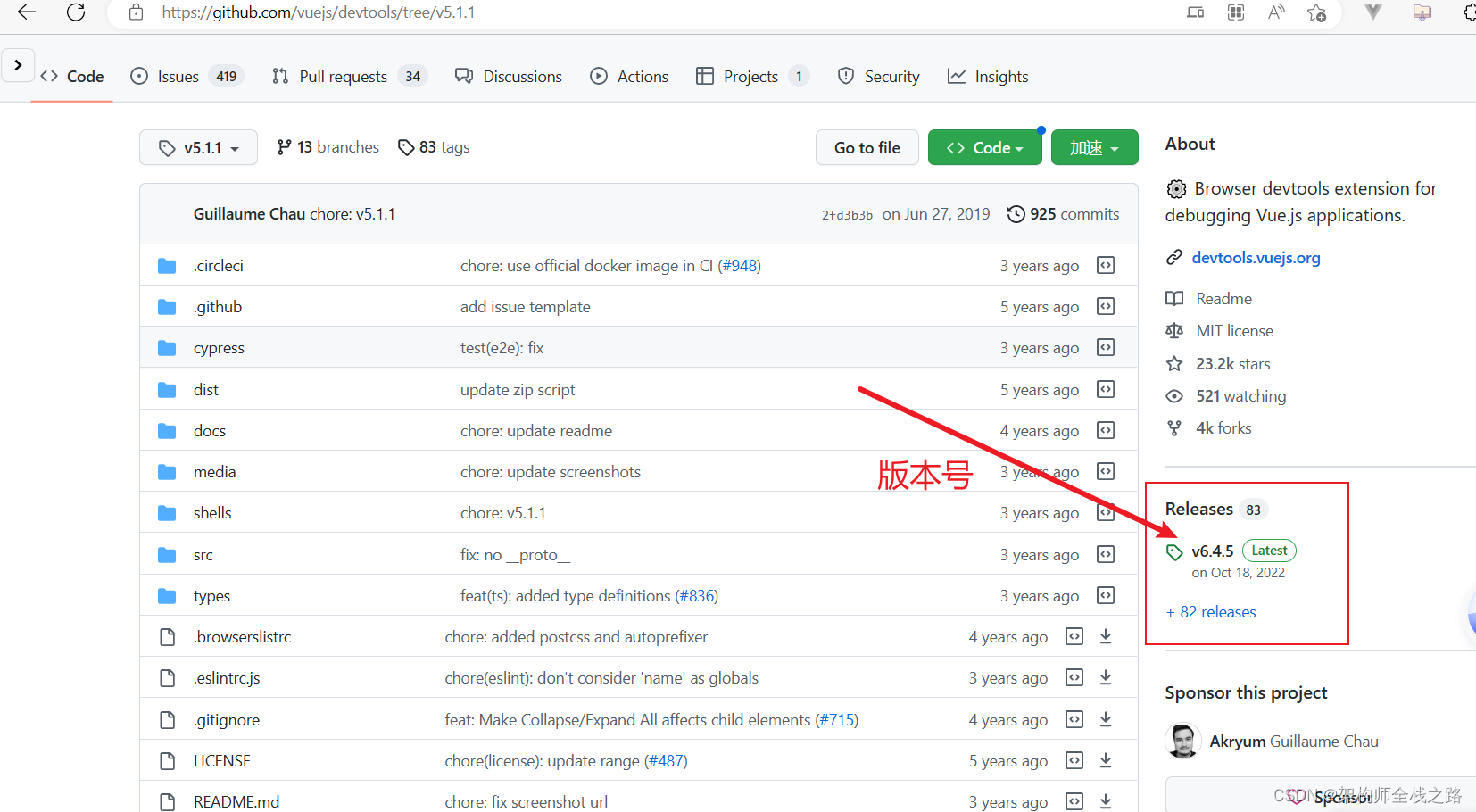Image resolution: width=1476 pixels, height=812 pixels.
Task: Open the Insights tab
Action: coord(988,77)
